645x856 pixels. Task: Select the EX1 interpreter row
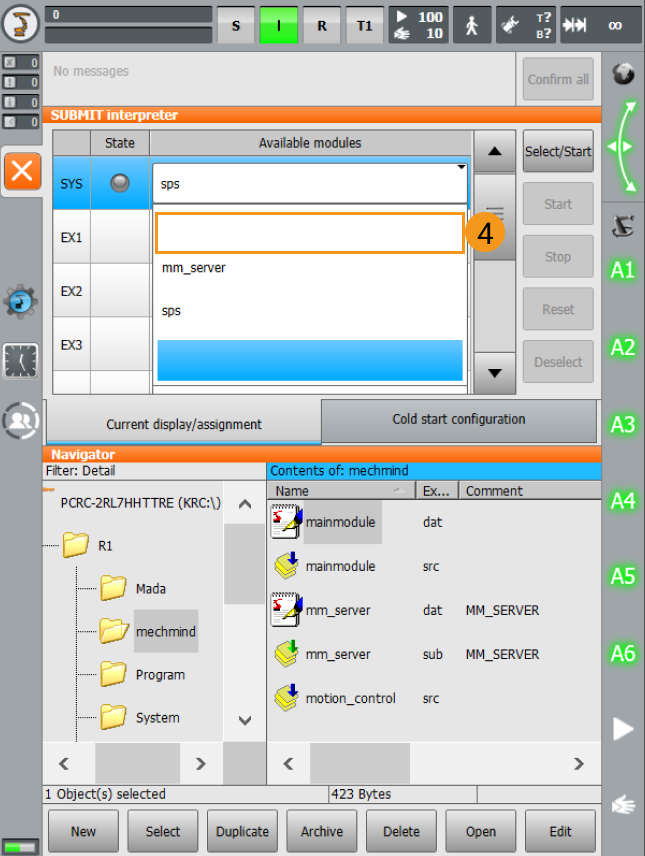pyautogui.click(x=72, y=237)
